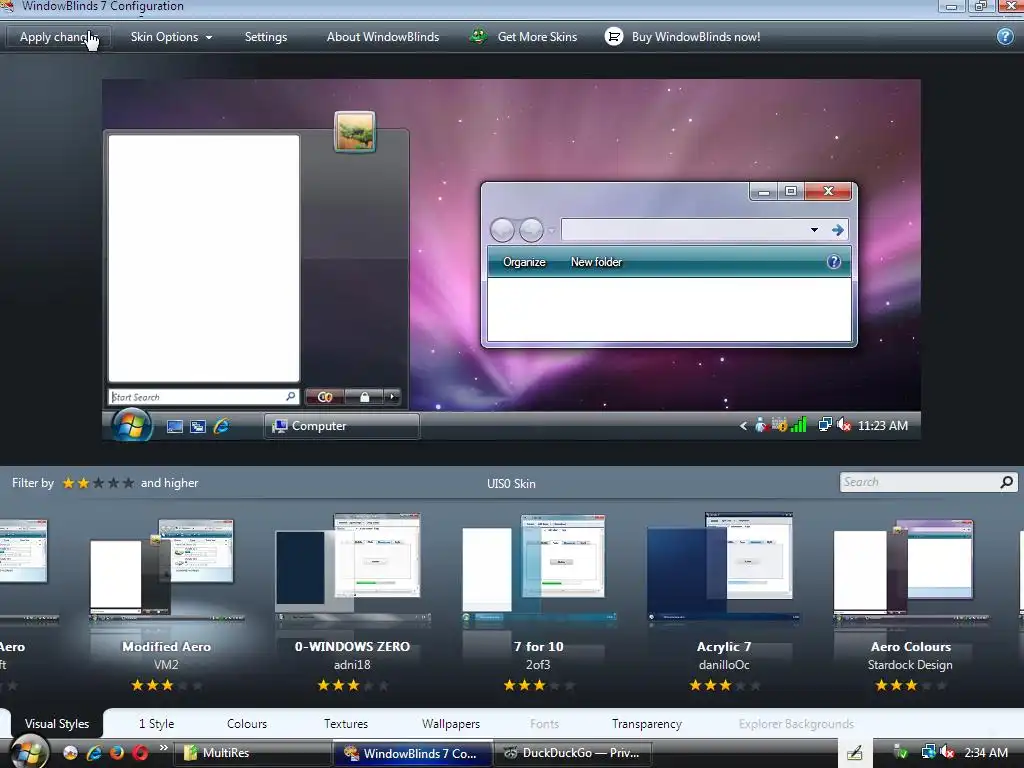This screenshot has width=1024, height=768.
Task: Set the filter to three stars
Action: (x=99, y=483)
